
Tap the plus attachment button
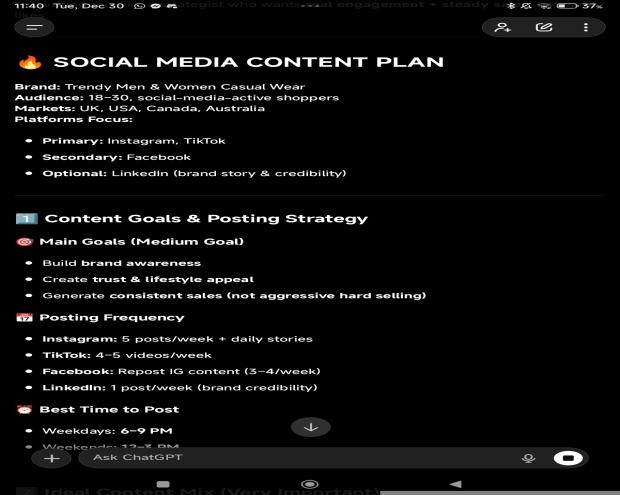tap(52, 458)
